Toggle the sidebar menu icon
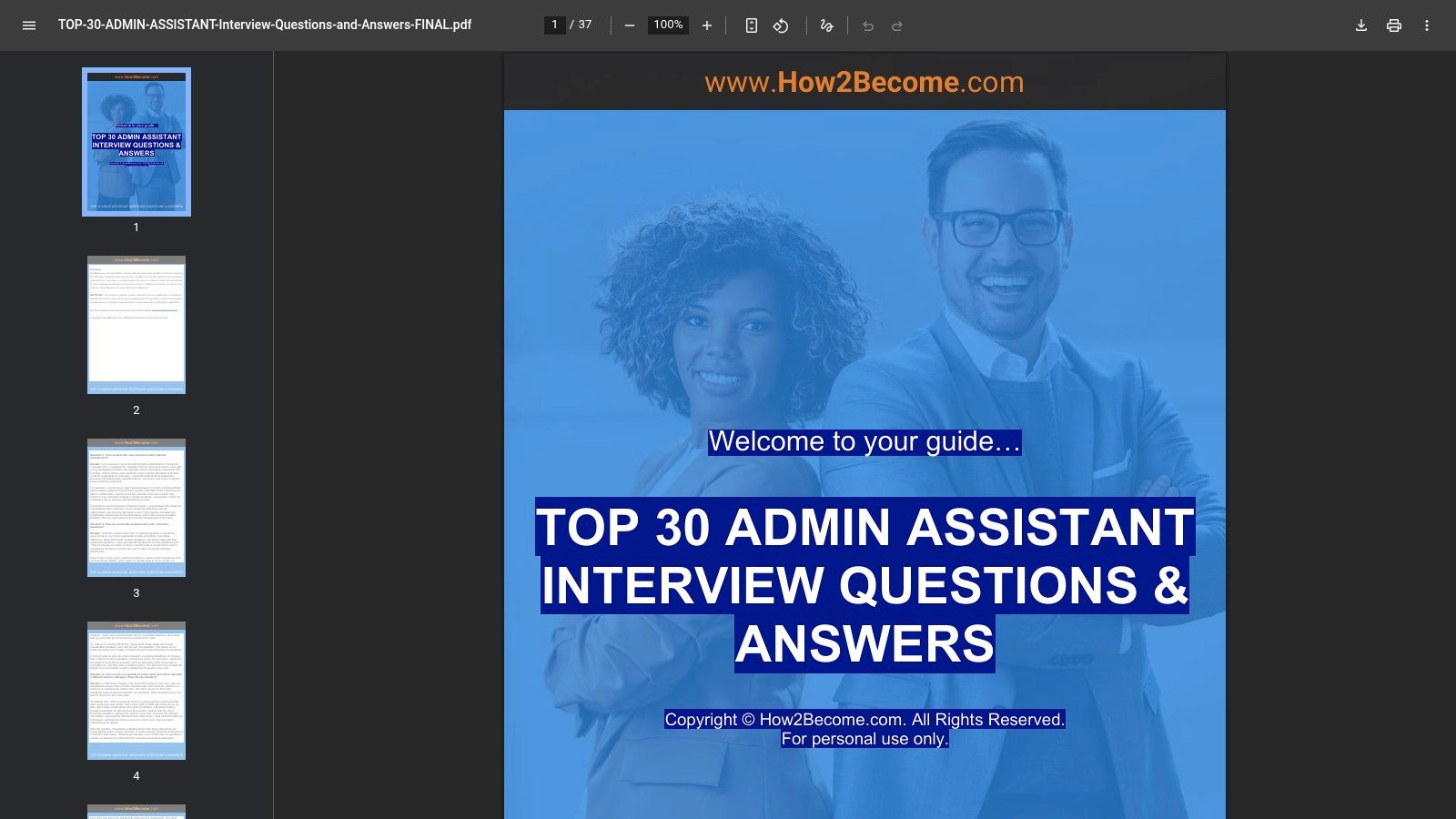 (x=29, y=25)
